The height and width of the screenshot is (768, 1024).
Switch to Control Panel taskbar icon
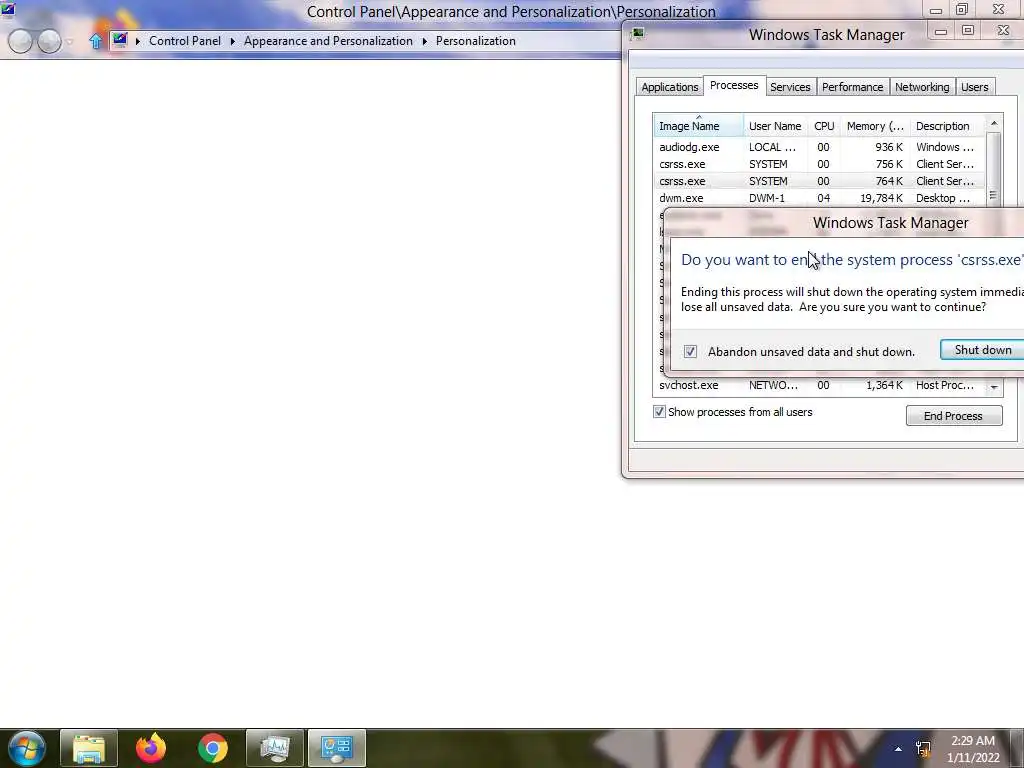[337, 748]
